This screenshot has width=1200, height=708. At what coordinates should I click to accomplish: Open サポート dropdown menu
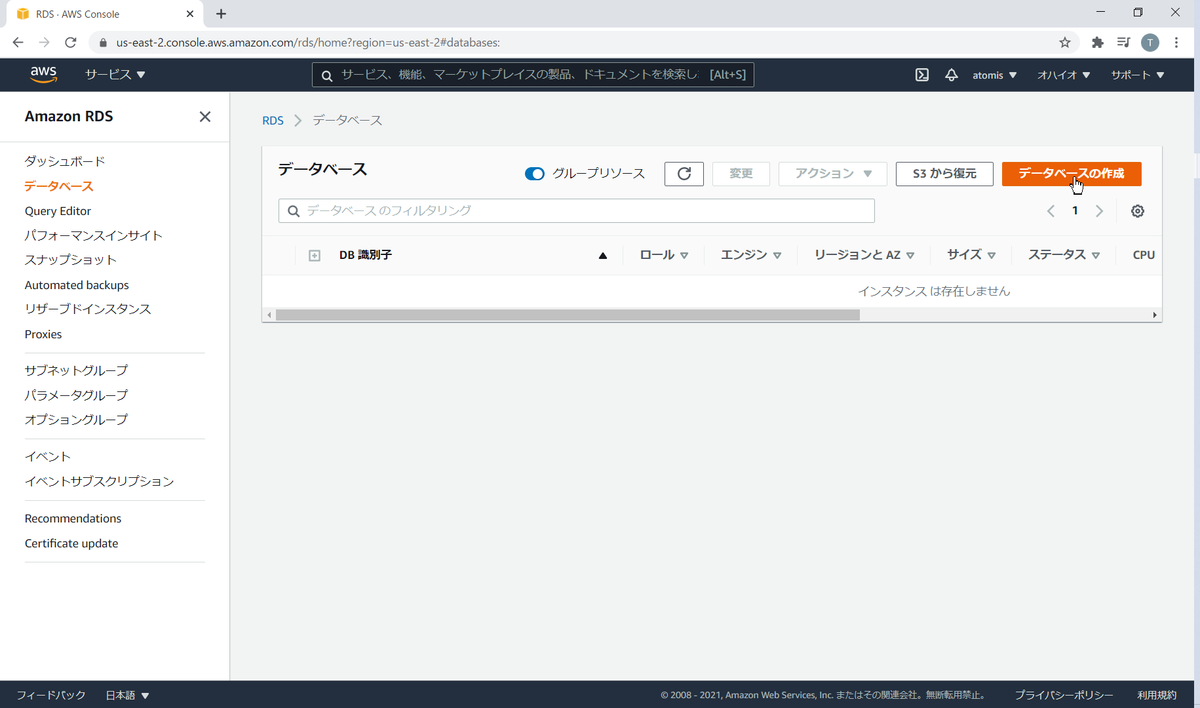click(x=1138, y=75)
